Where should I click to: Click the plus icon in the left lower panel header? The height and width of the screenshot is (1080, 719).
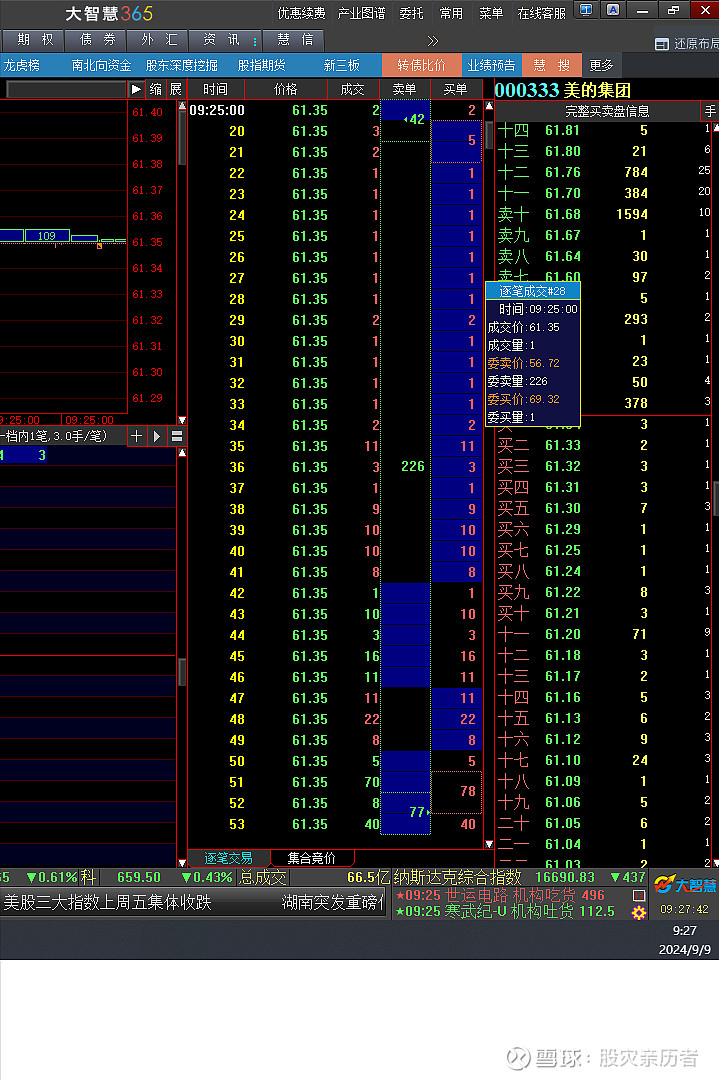(136, 436)
